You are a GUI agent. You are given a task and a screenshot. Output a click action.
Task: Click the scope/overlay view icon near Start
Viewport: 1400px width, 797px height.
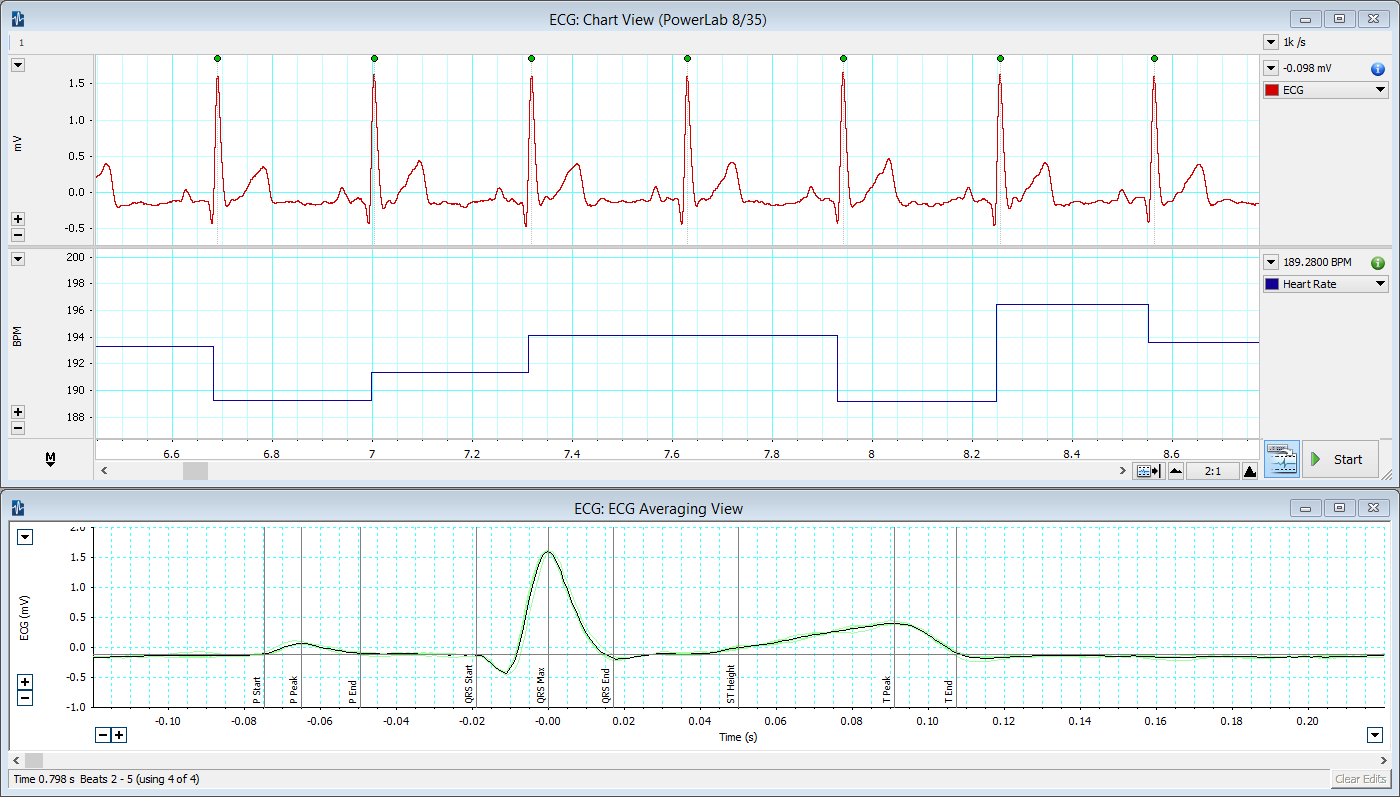point(1281,458)
